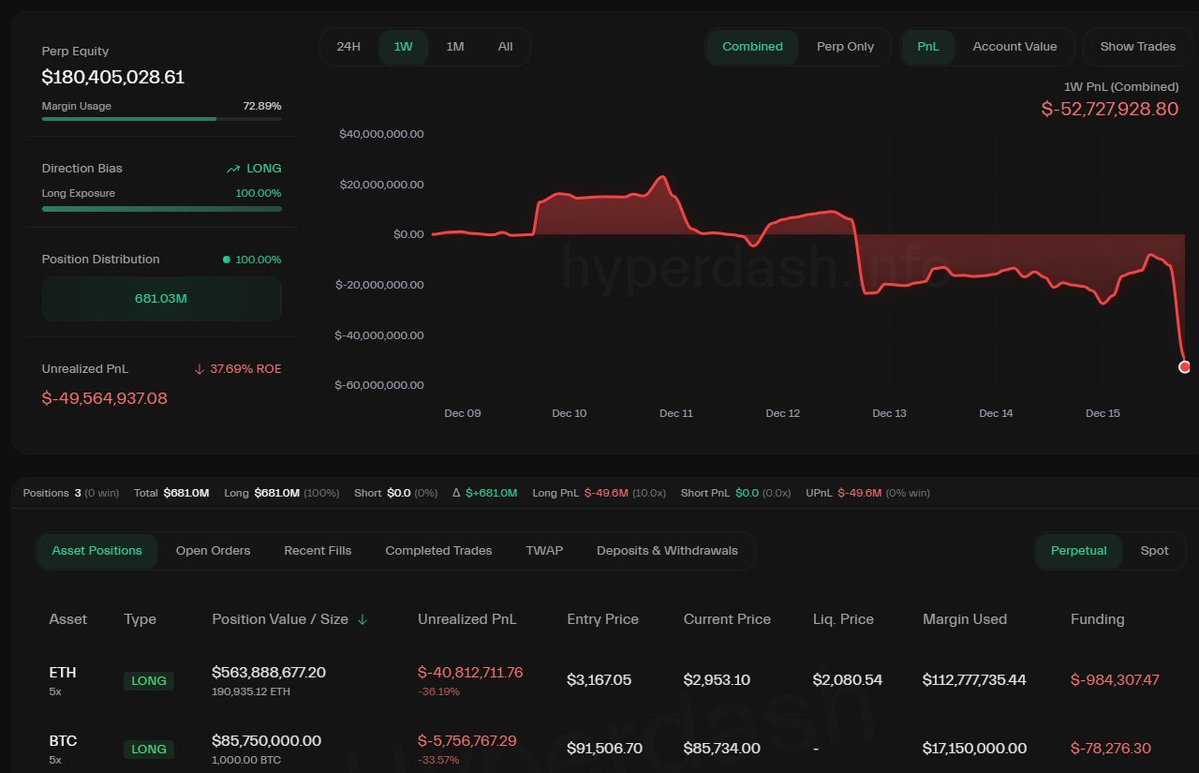This screenshot has height=773, width=1199.
Task: Toggle chart to Account Value view
Action: click(1014, 47)
